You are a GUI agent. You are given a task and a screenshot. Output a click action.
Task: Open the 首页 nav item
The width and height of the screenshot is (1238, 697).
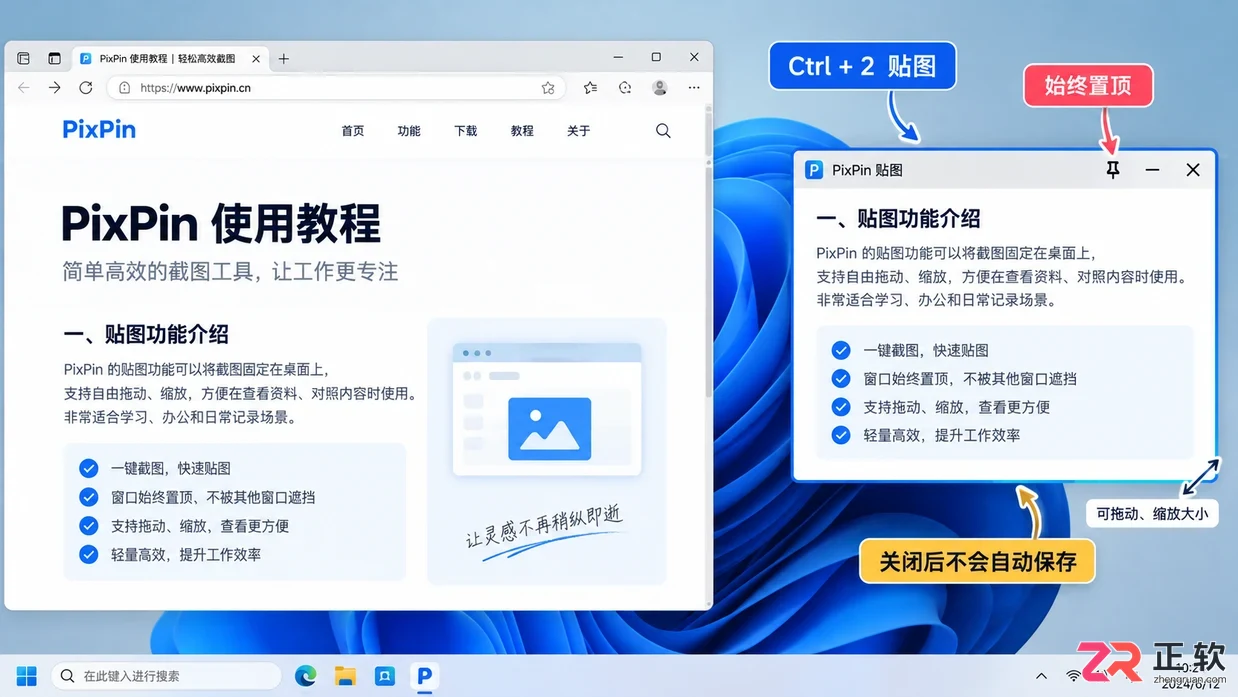point(353,131)
